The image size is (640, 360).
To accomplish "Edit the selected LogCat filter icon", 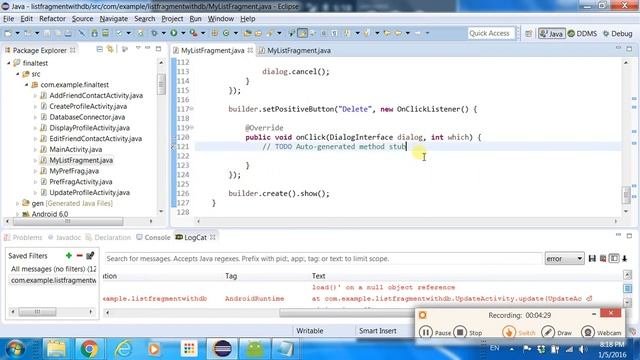I will [90, 256].
